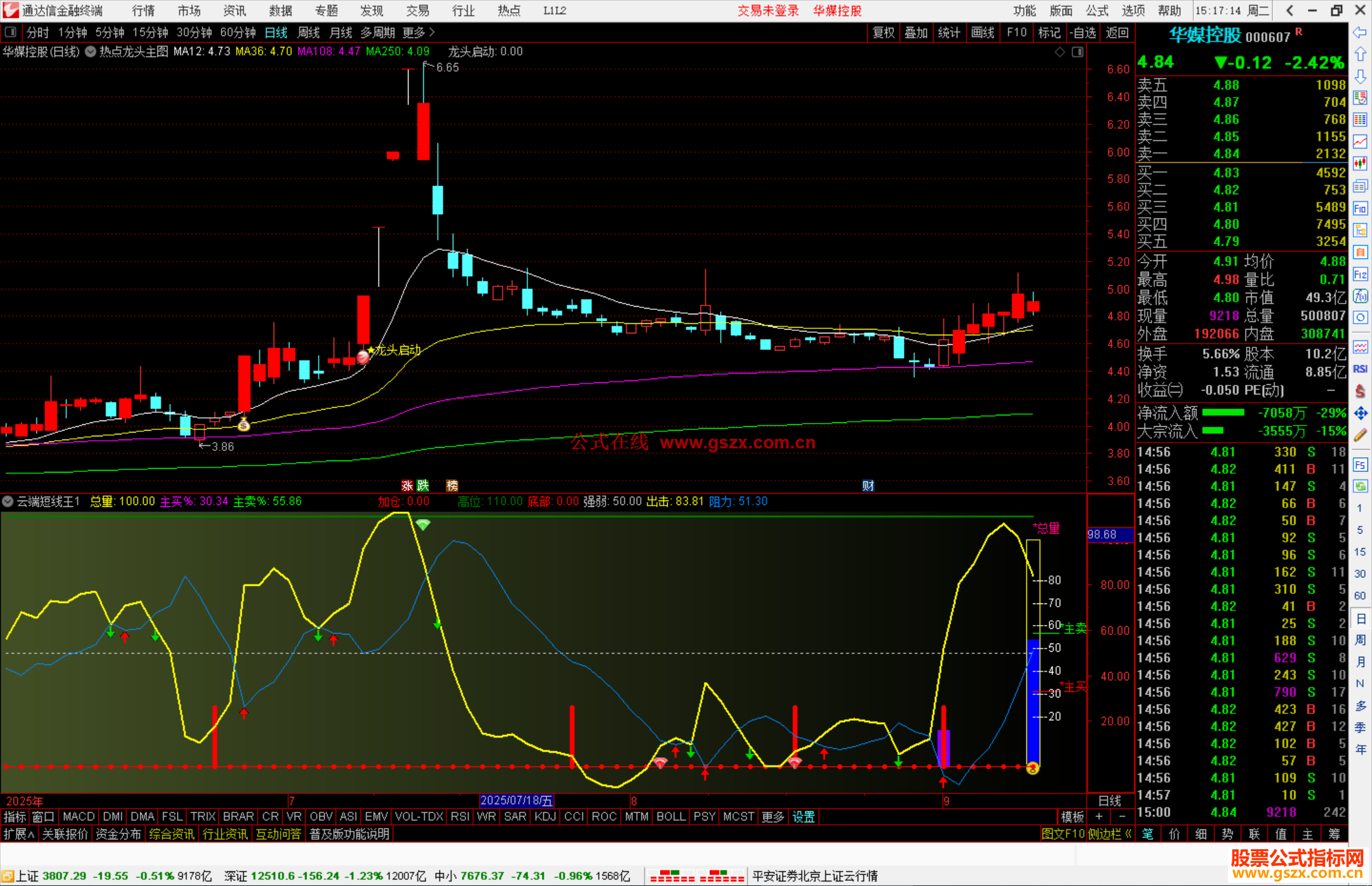
Task: Switch to 周线 period
Action: pos(309,32)
